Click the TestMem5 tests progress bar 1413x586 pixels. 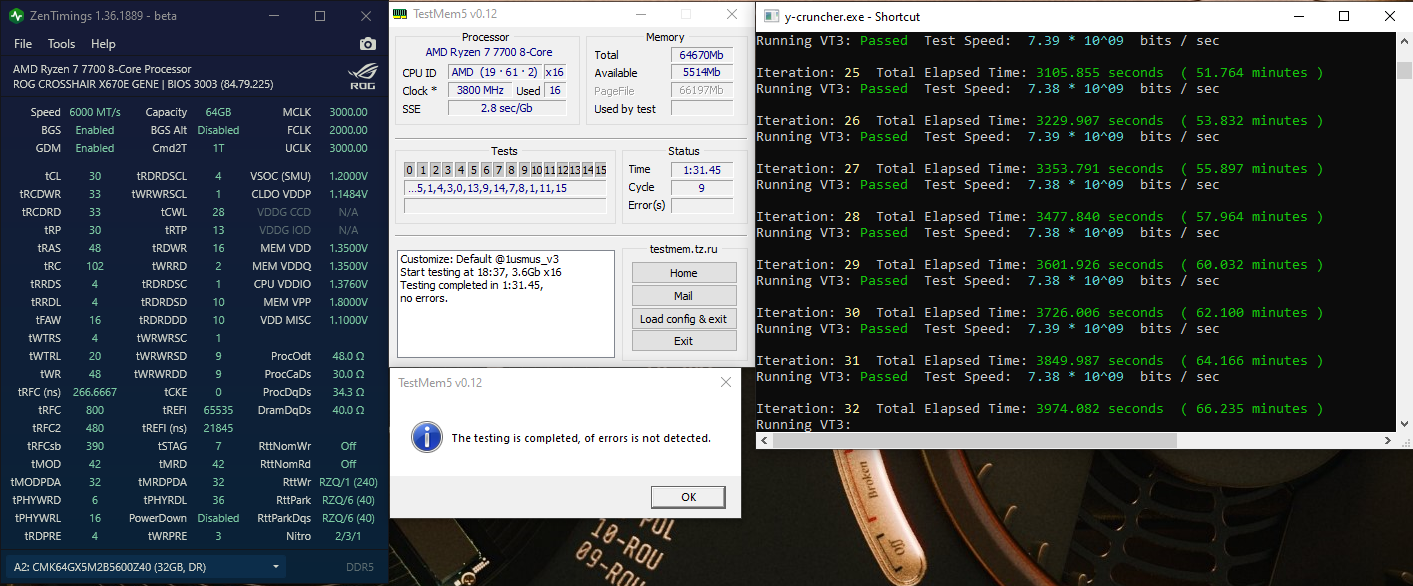(505, 206)
